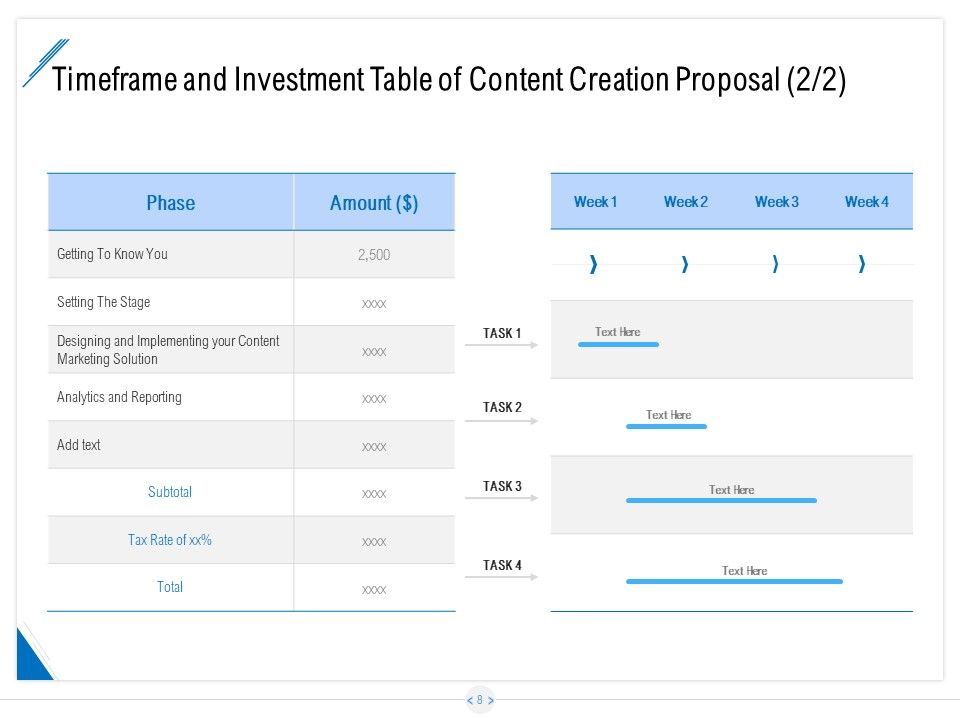The width and height of the screenshot is (960, 720).
Task: Click the Tax Rate of xx% label
Action: (170, 539)
